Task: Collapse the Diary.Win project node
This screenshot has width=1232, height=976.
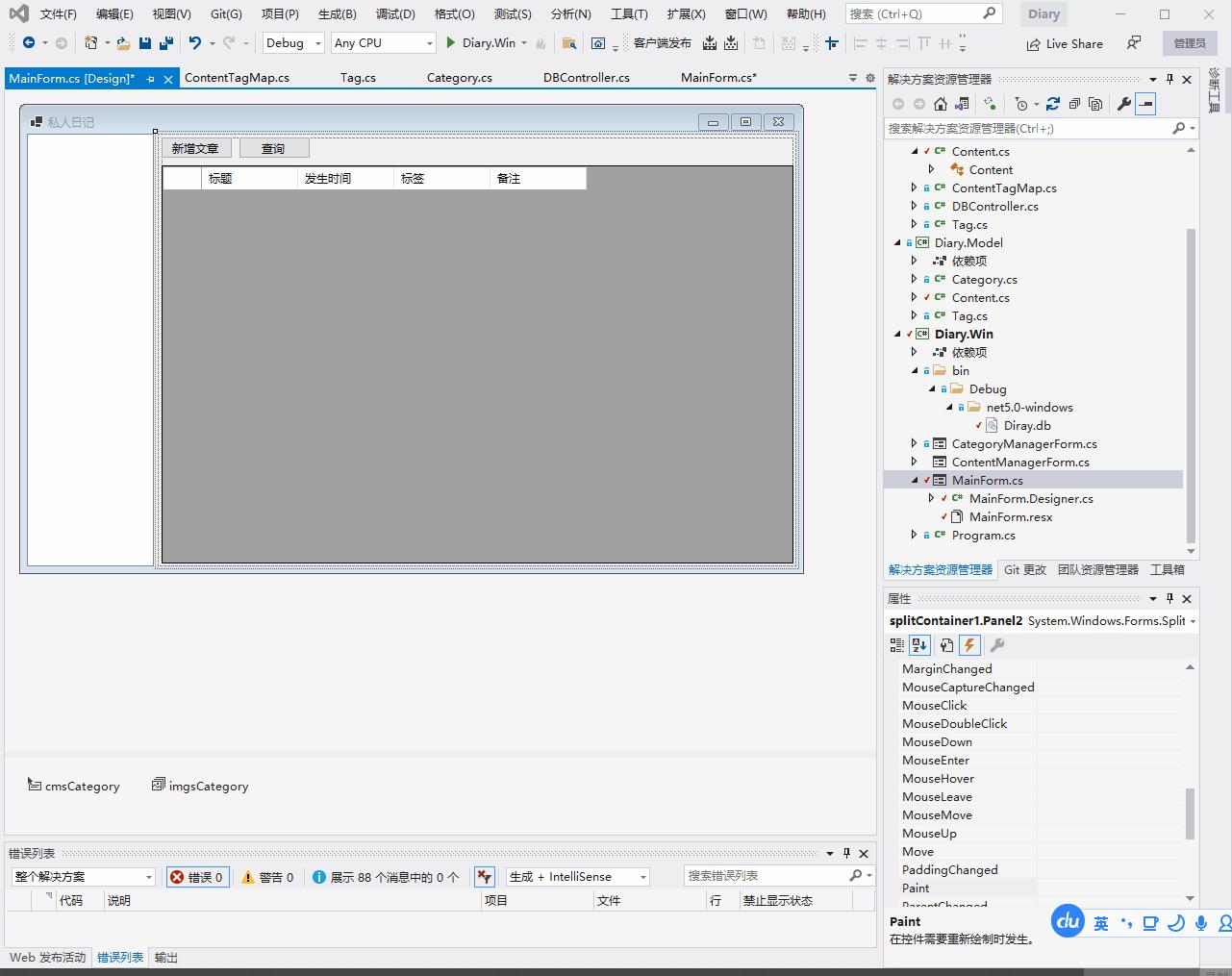Action: 897,335
